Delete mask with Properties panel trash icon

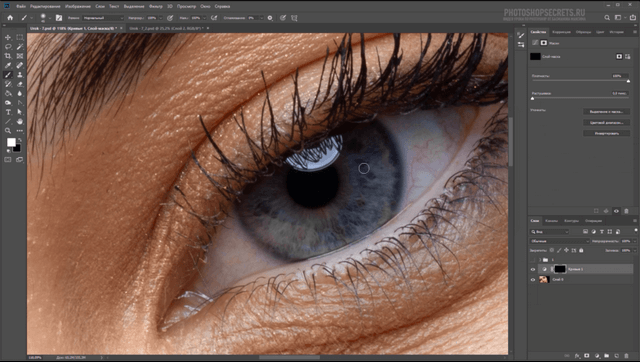(x=626, y=211)
